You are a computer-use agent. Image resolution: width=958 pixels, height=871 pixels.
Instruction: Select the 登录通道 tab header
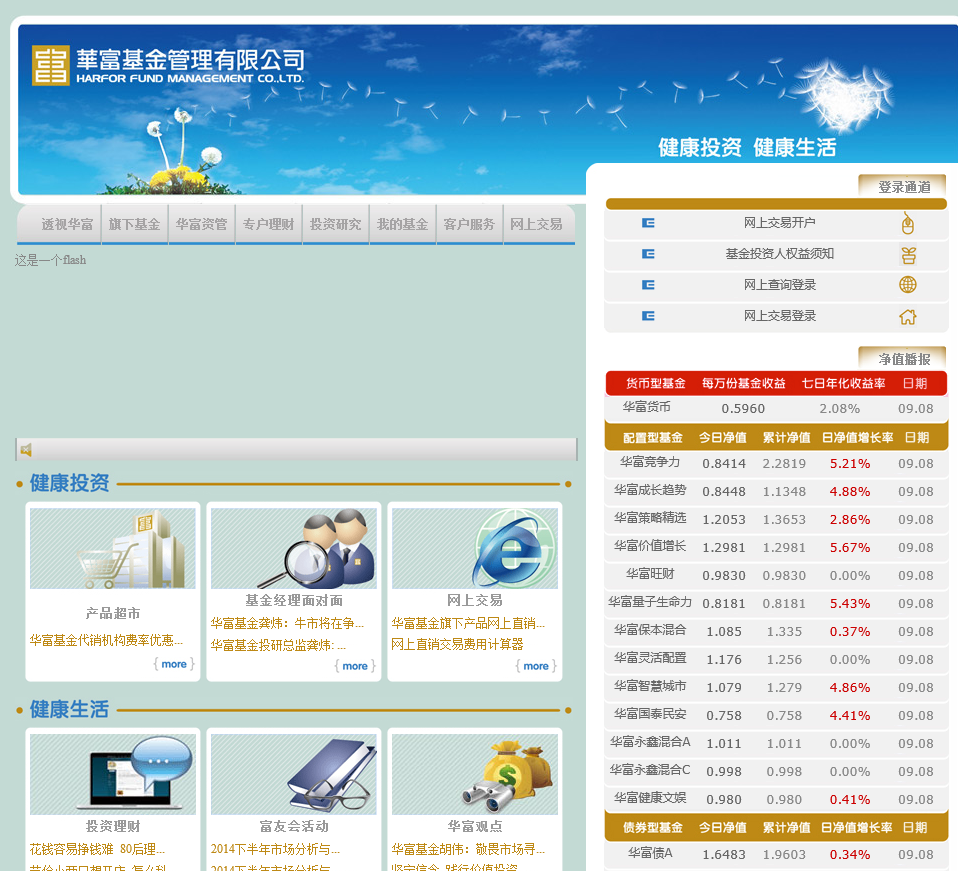point(903,186)
